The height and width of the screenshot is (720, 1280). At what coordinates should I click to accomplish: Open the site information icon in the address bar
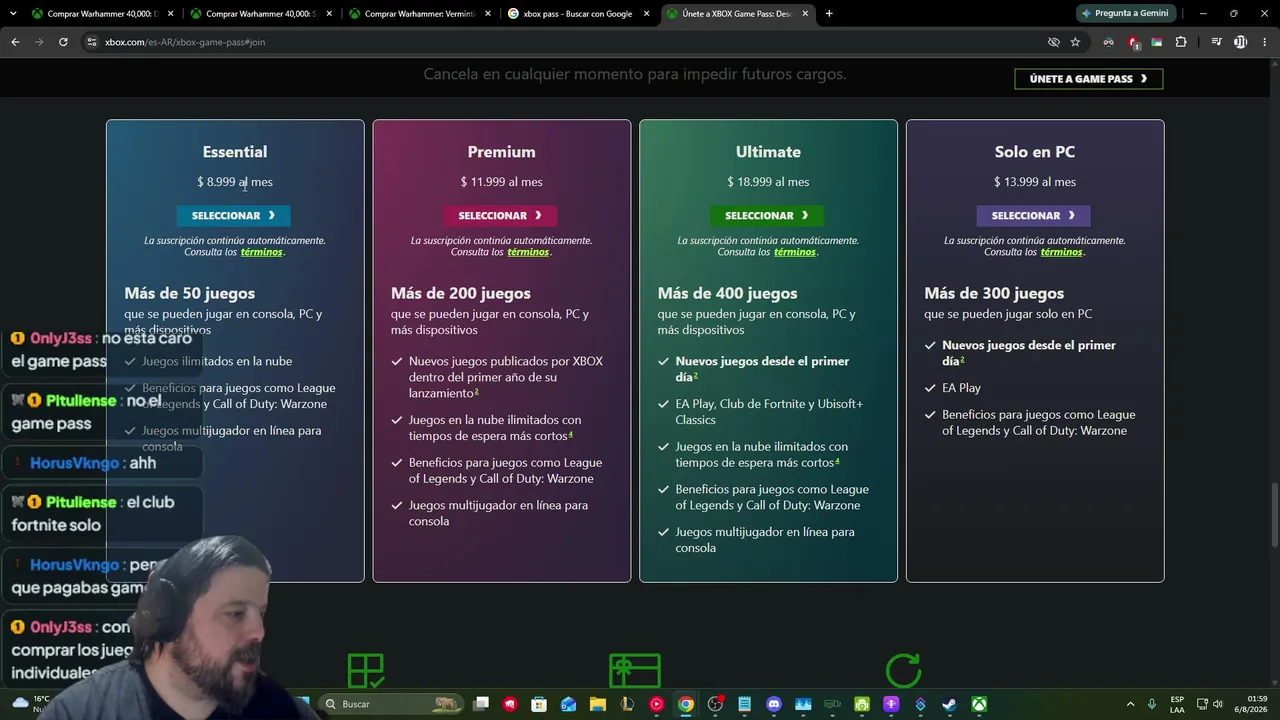coord(92,42)
